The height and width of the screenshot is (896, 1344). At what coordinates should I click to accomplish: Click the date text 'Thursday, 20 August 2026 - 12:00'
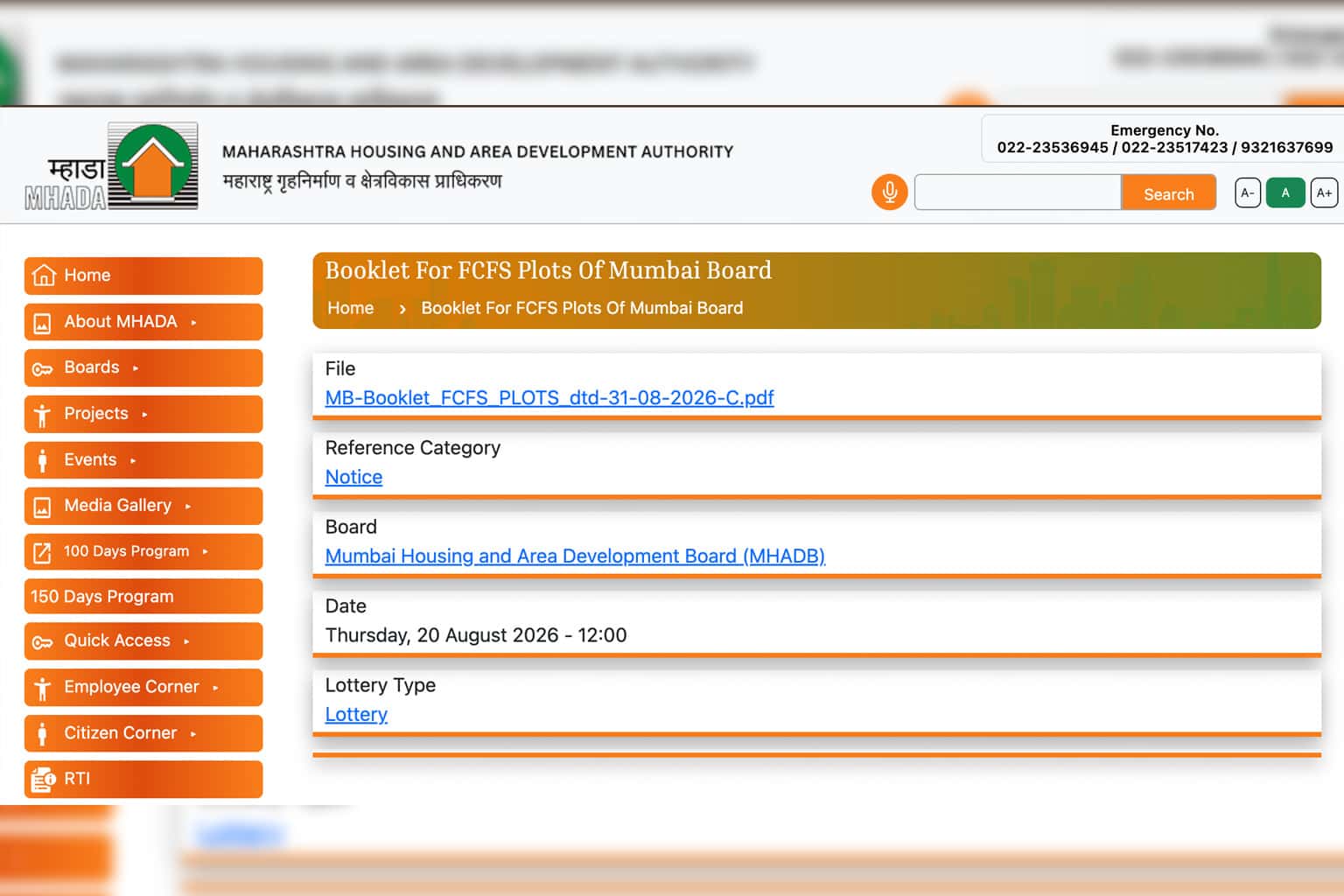tap(476, 635)
